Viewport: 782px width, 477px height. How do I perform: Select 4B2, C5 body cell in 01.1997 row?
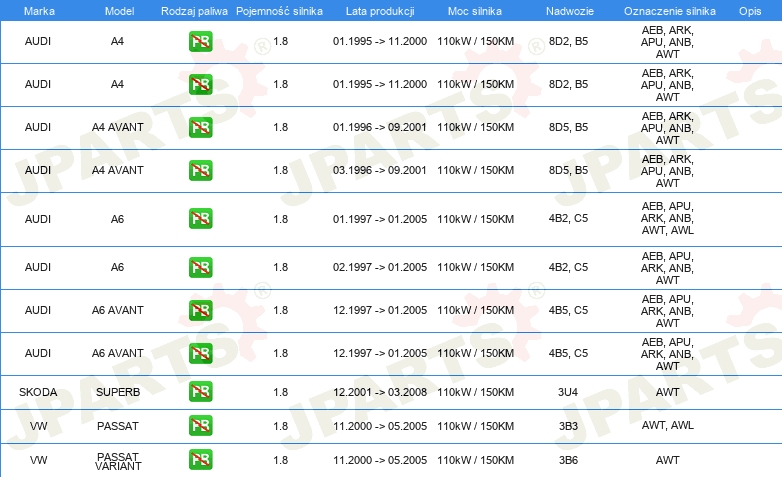(568, 218)
